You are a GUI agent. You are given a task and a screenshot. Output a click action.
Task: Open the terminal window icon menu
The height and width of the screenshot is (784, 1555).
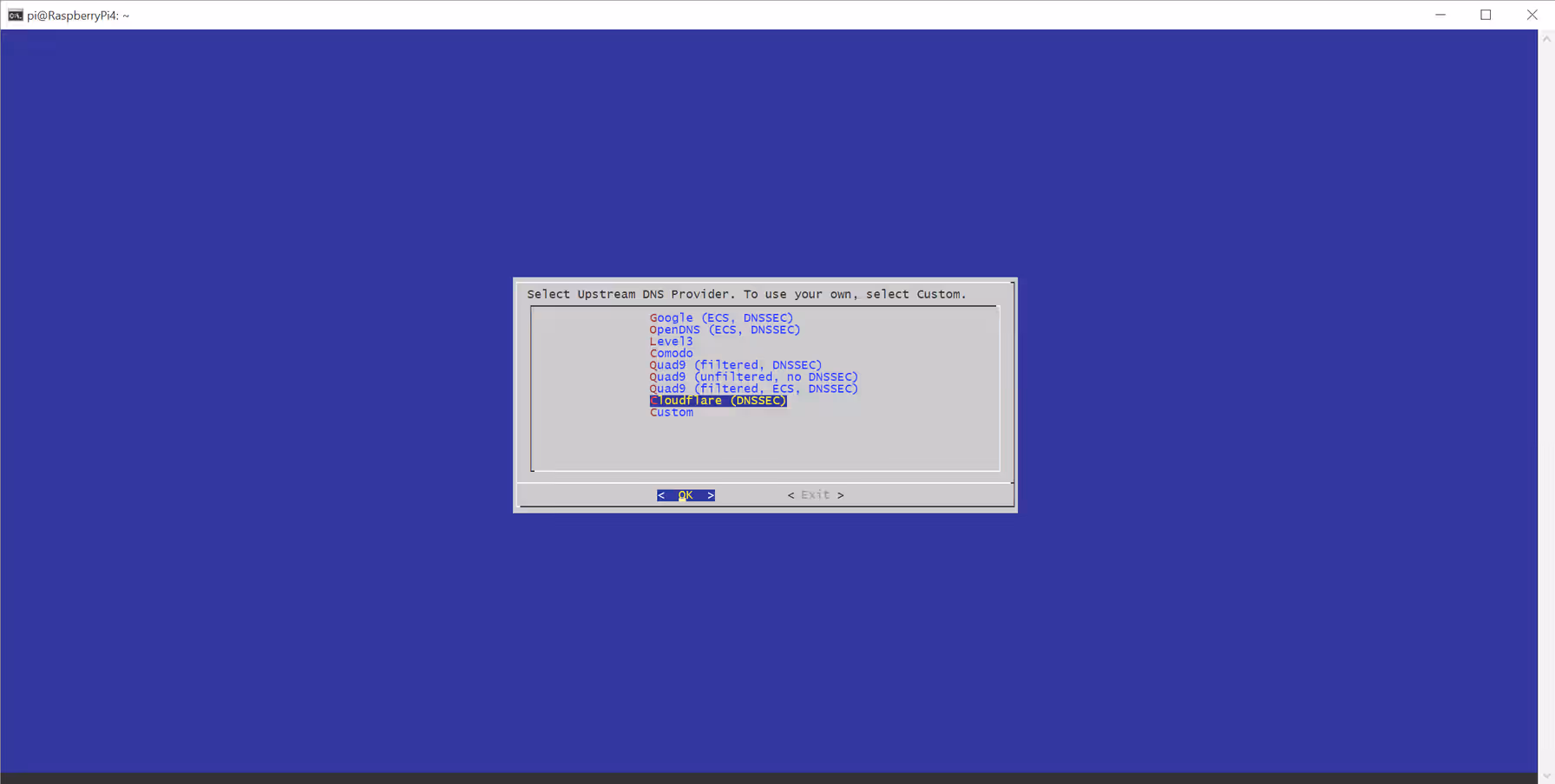16,15
